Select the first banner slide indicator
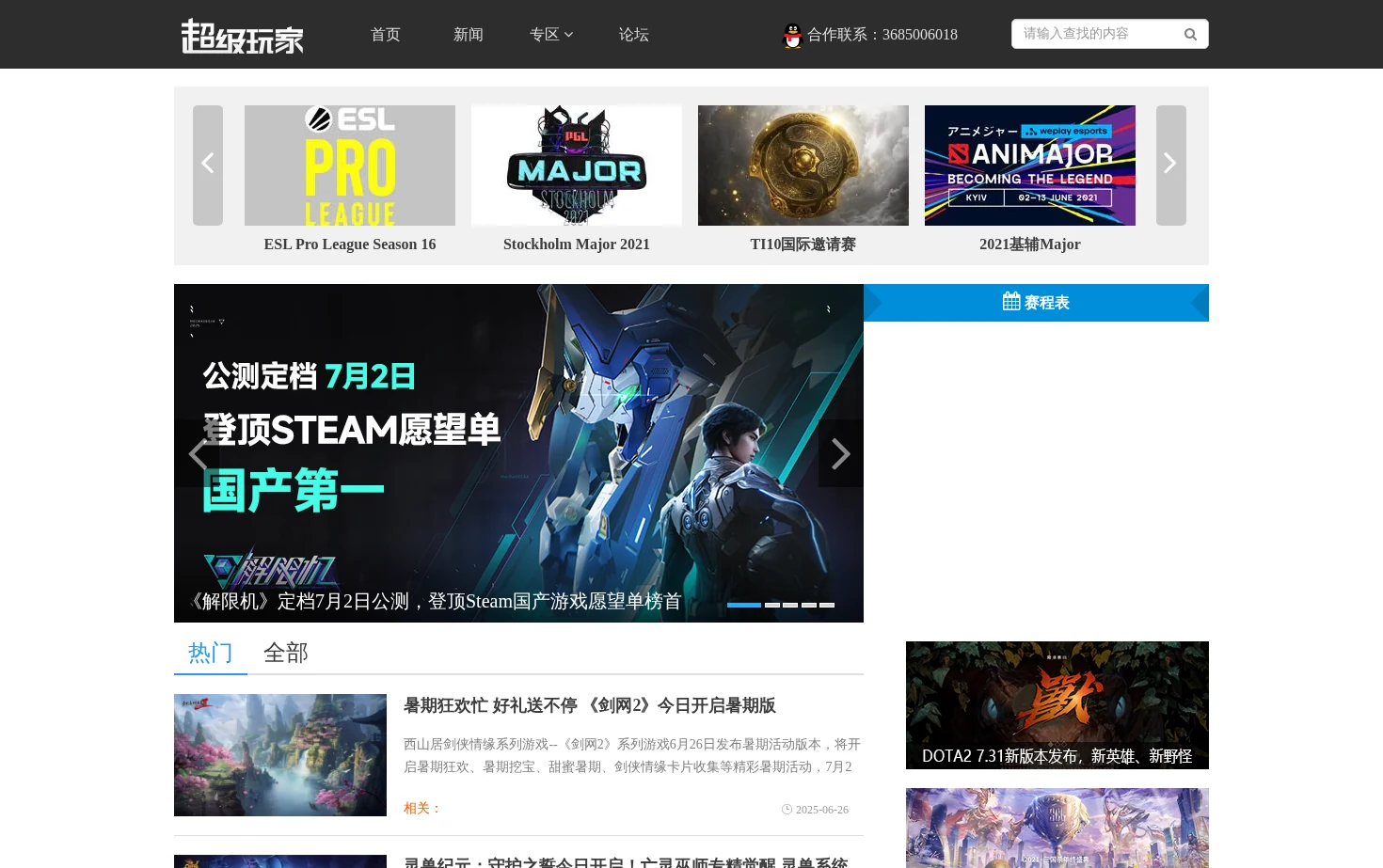 [x=744, y=605]
